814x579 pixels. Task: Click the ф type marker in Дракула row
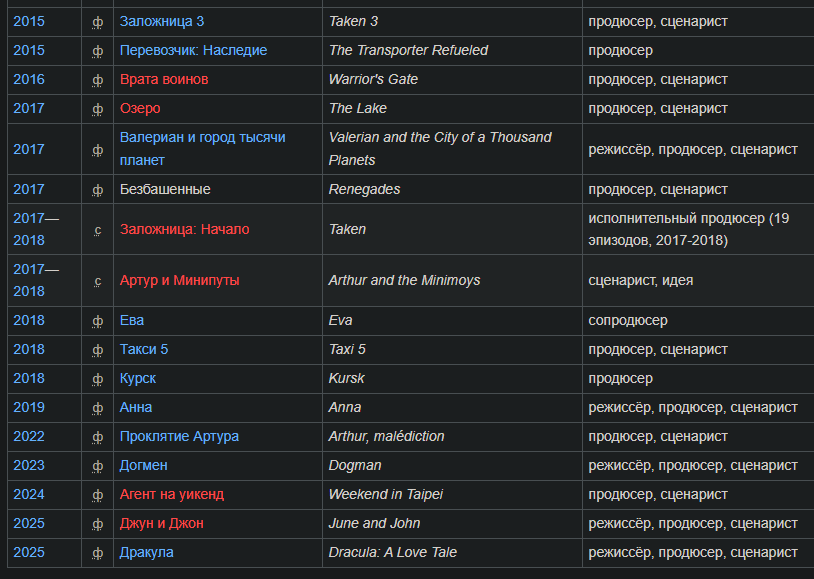click(x=98, y=554)
